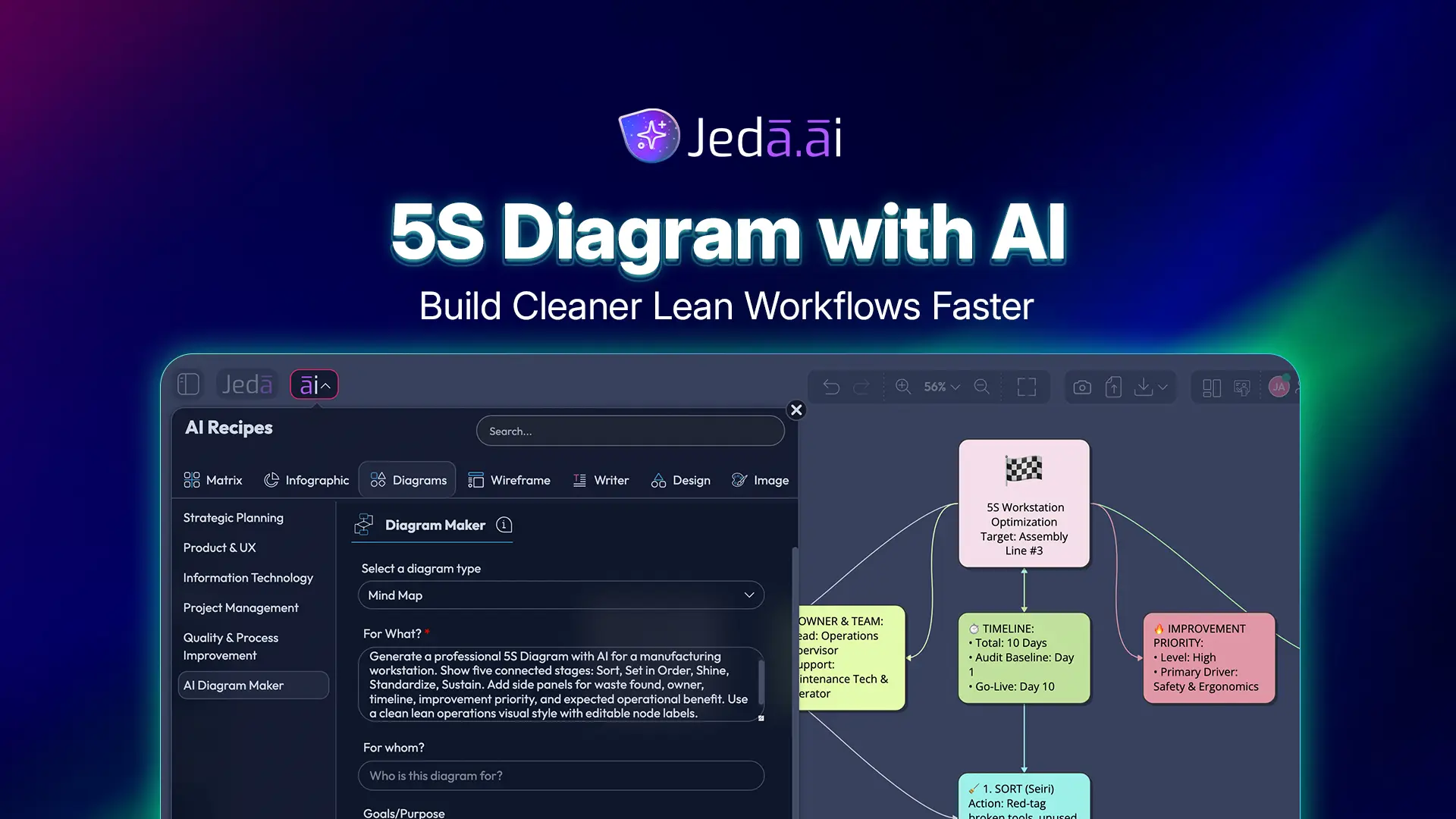Screen dimensions: 1456x819
Task: Select Strategic Planning category
Action: 233,517
